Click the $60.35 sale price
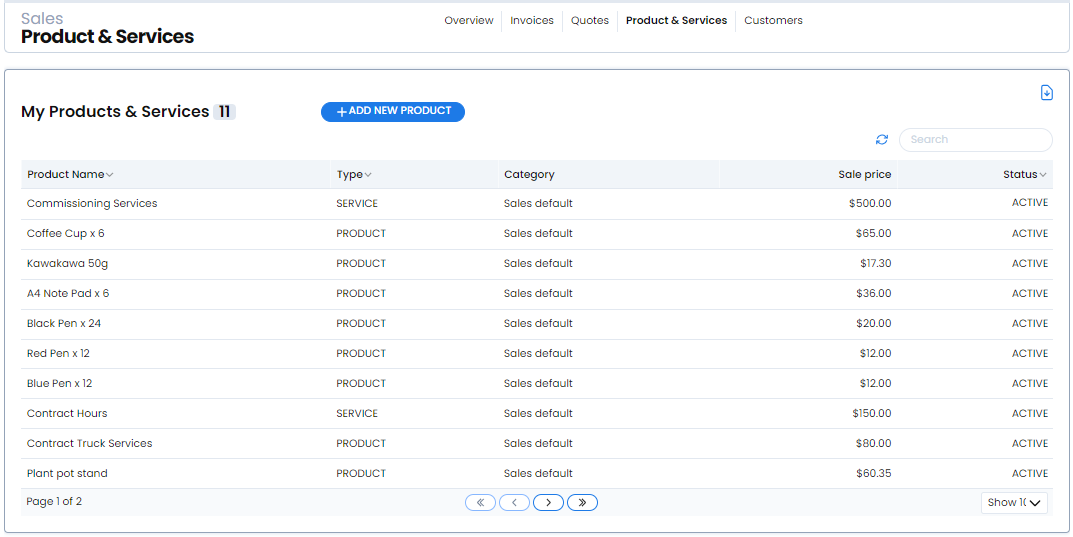 click(x=873, y=473)
